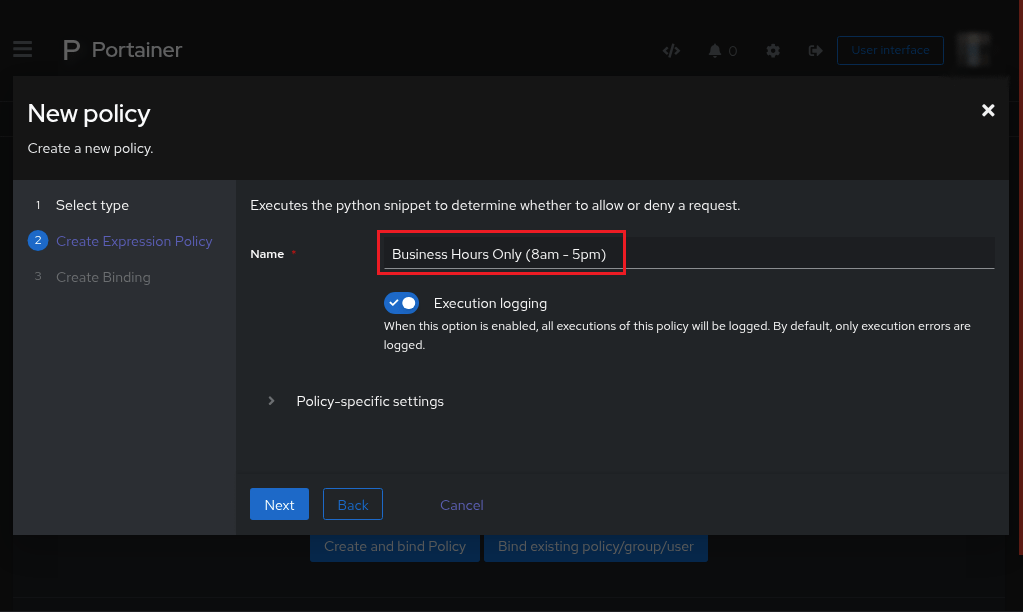Go Back to the previous wizard step
Image resolution: width=1023 pixels, height=612 pixels.
(x=353, y=505)
